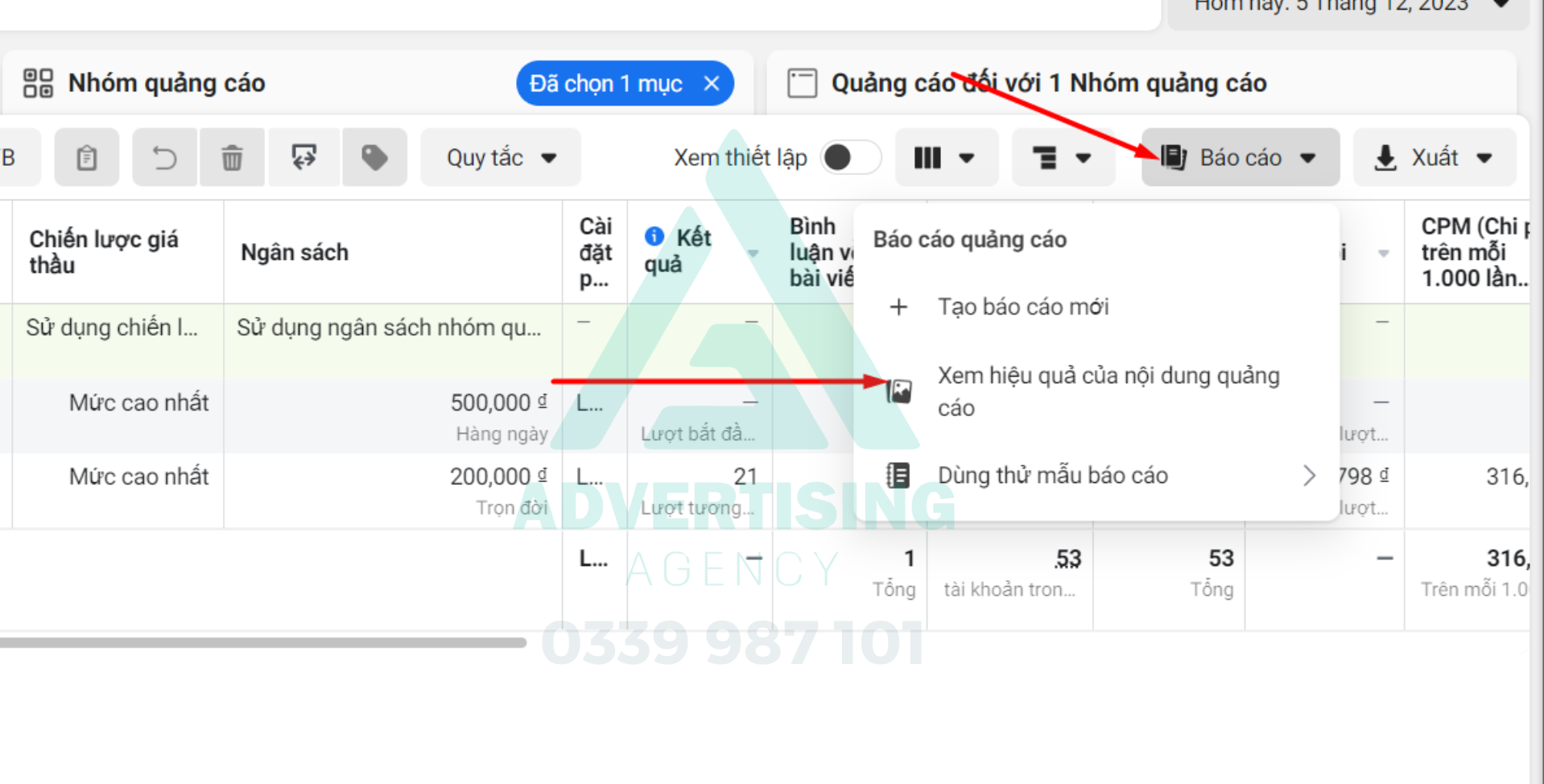The width and height of the screenshot is (1544, 784).
Task: Click the notebook icon beside Dùng thử mẫu
Action: pos(898,476)
